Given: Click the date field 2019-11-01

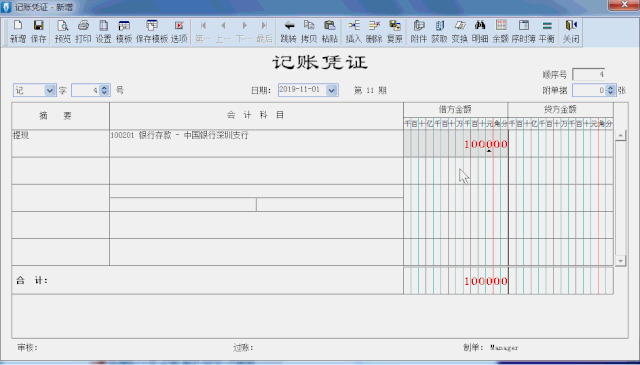Looking at the screenshot, I should click(x=302, y=90).
